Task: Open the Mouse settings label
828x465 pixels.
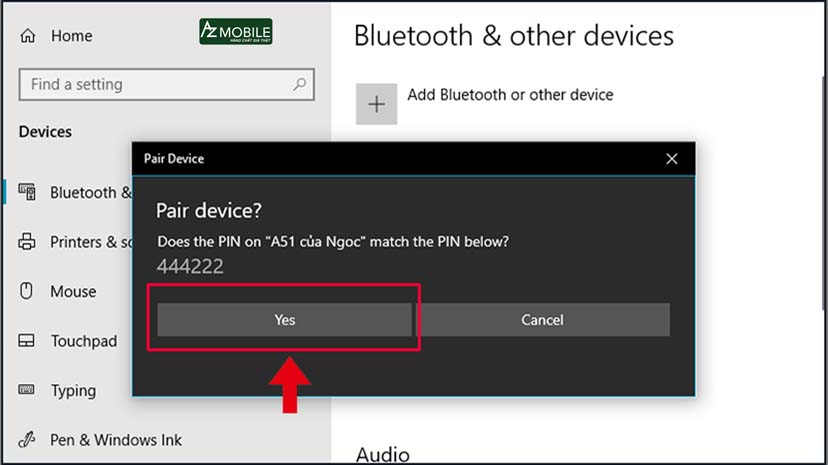Action: tap(73, 292)
